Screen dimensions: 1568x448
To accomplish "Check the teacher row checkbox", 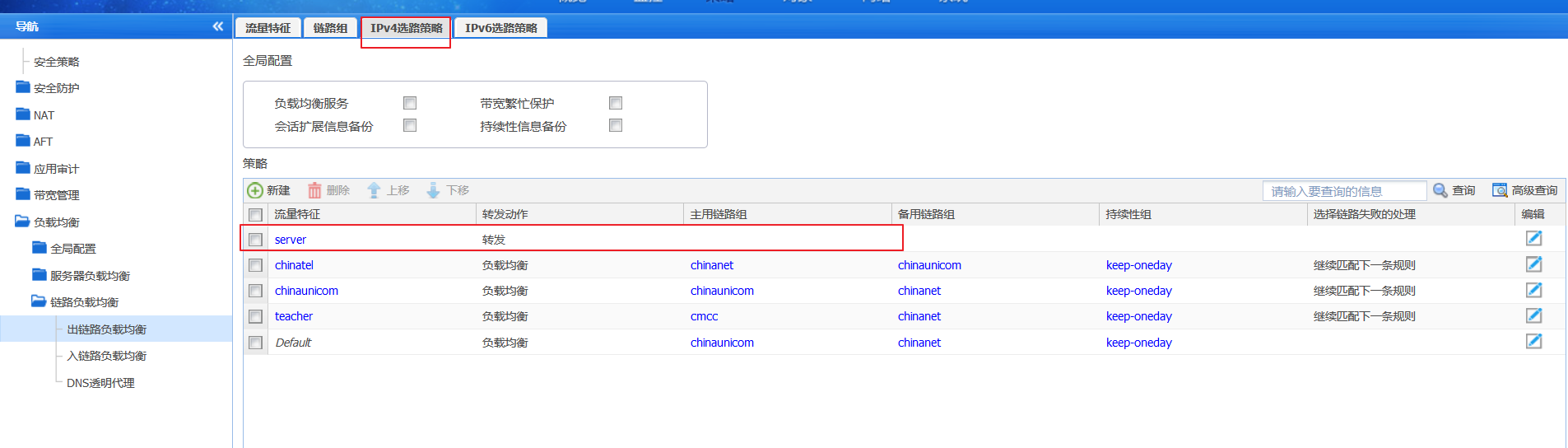I will [256, 316].
